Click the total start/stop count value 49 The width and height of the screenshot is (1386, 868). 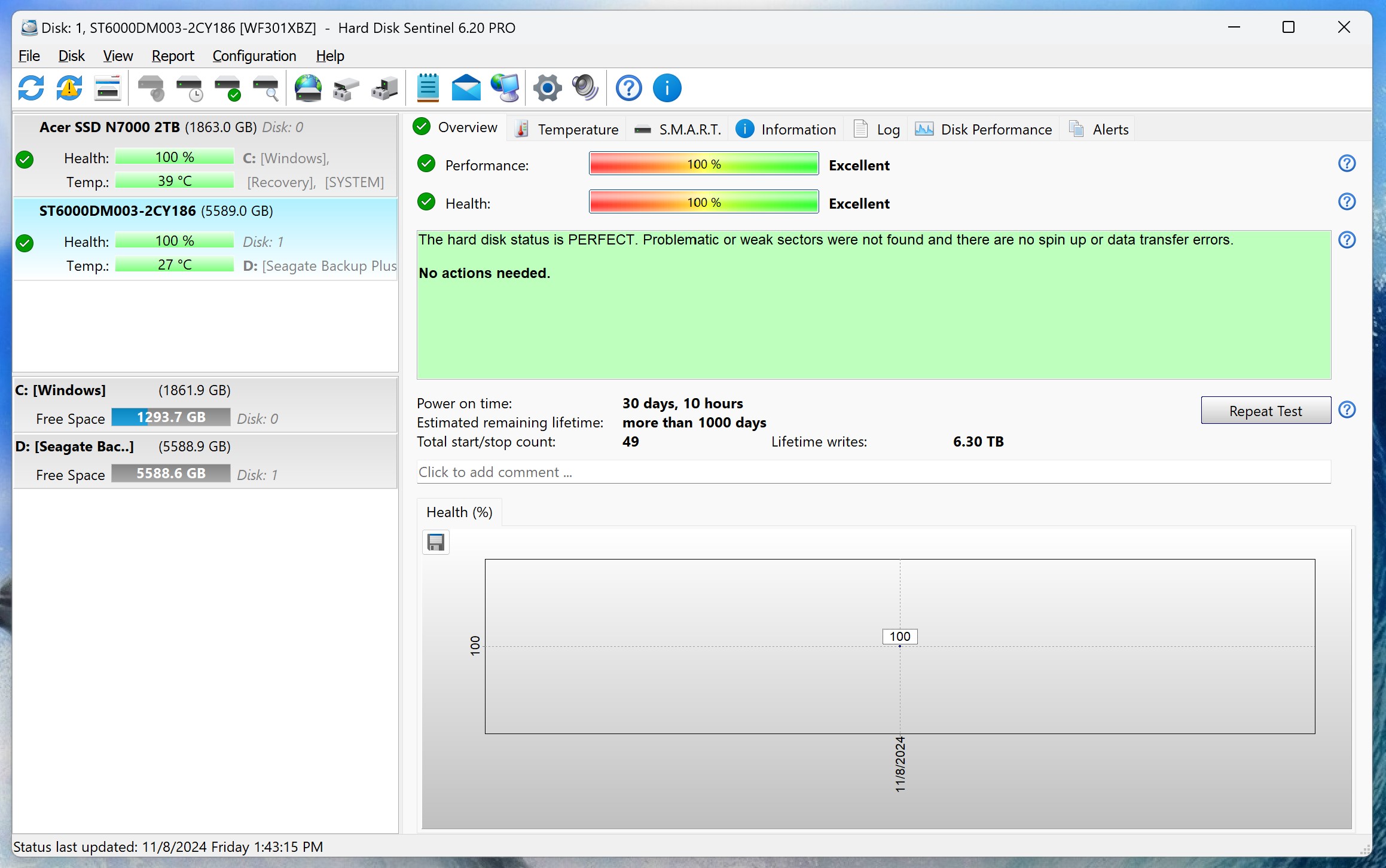(631, 442)
